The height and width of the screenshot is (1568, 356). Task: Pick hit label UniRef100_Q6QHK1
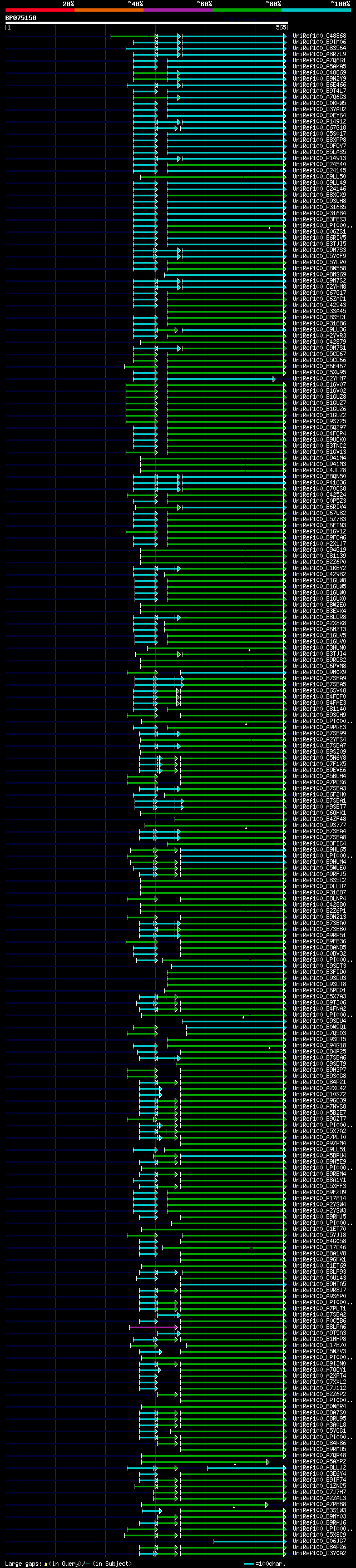pos(319,813)
